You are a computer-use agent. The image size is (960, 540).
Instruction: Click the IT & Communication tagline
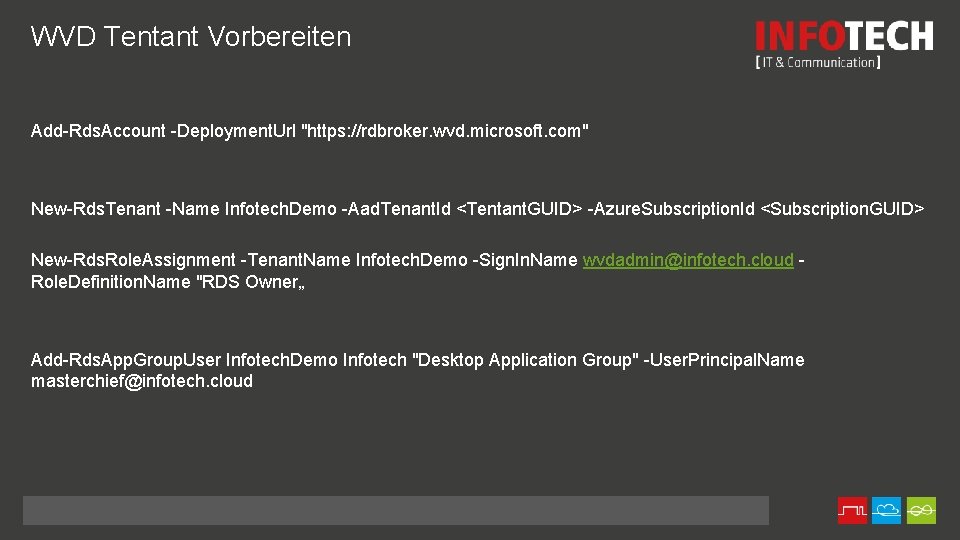pos(817,62)
